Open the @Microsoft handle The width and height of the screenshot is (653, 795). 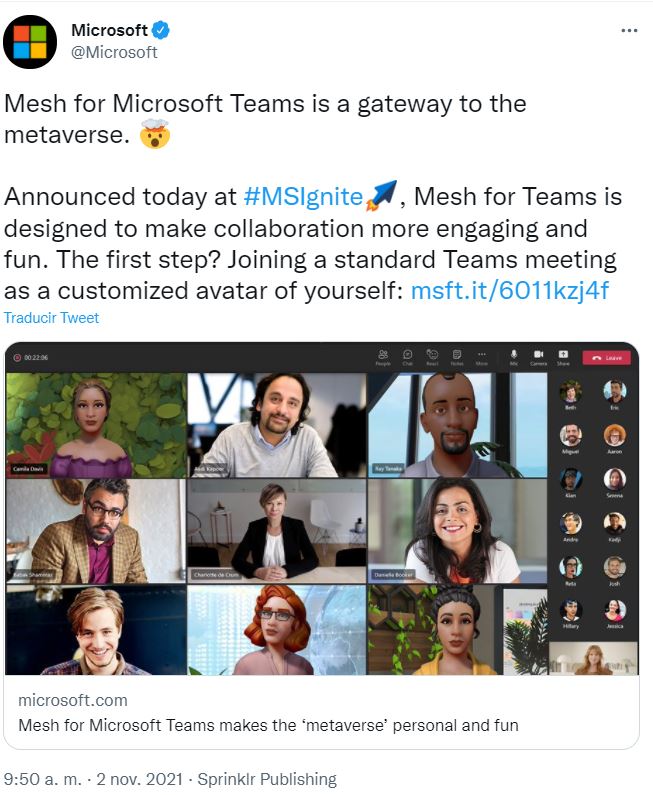[x=114, y=52]
